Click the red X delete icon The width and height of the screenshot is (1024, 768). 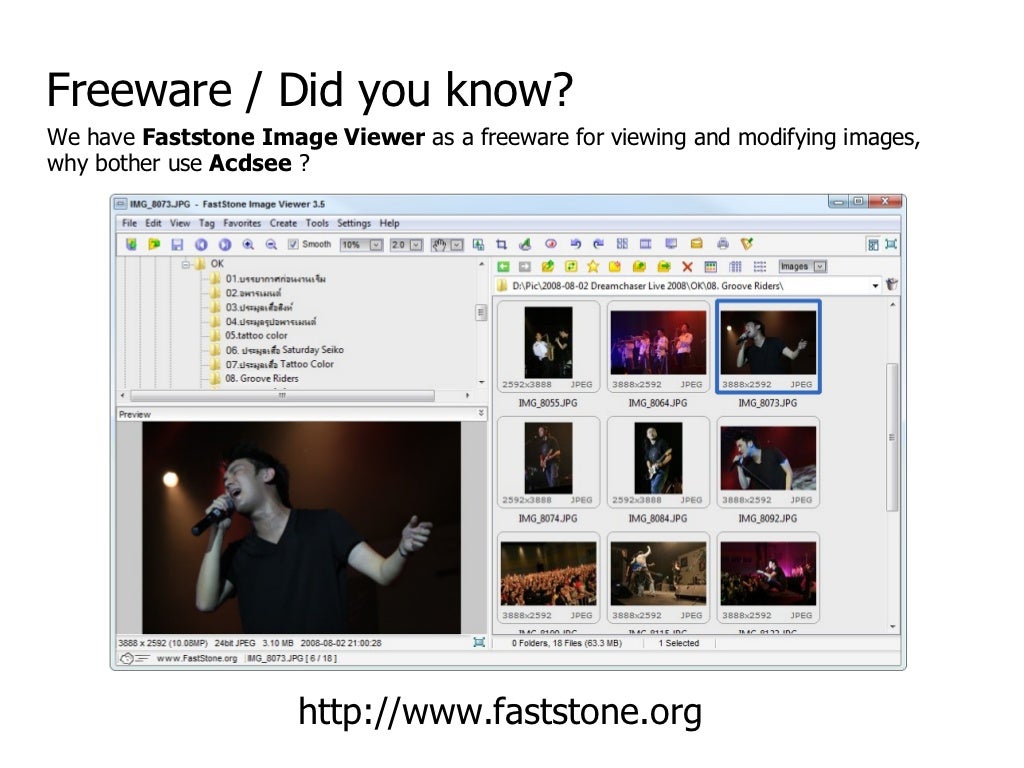coord(687,267)
